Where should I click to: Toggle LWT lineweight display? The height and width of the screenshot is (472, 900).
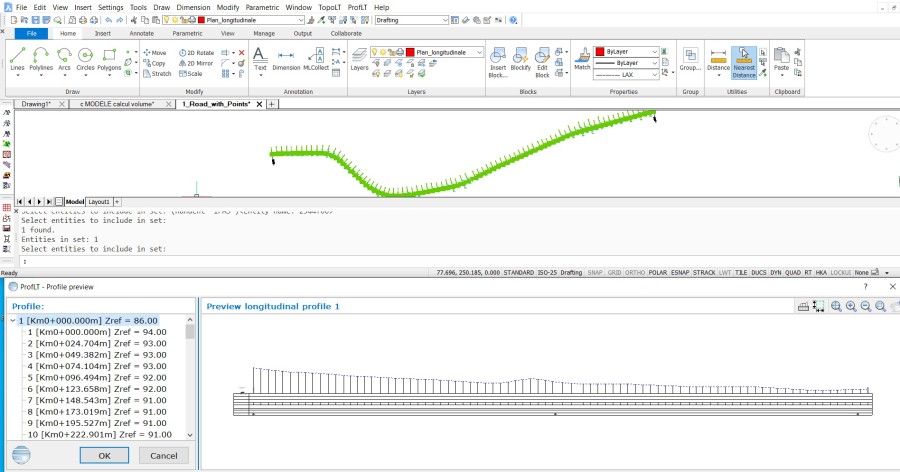click(x=725, y=273)
